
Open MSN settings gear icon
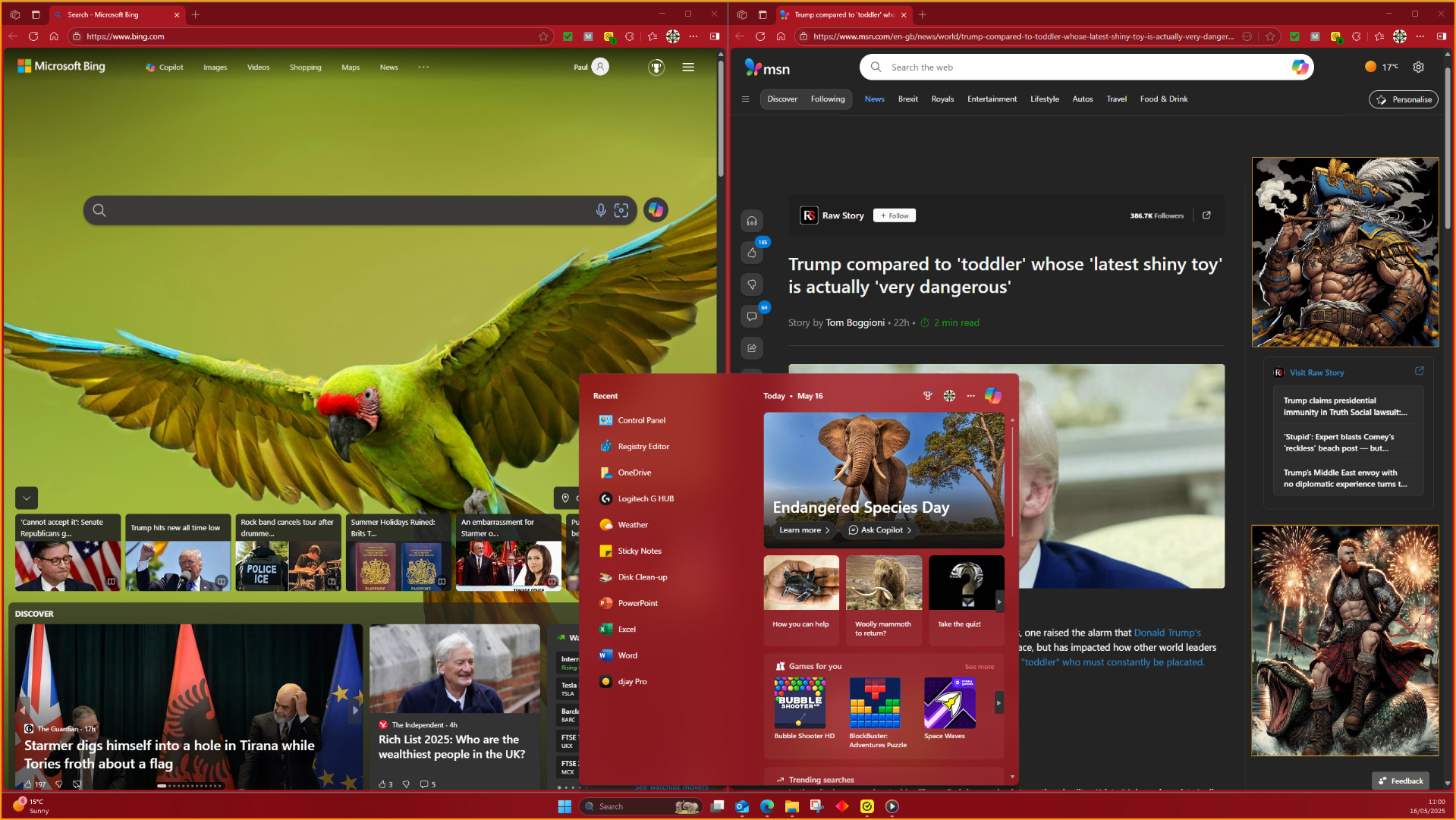pyautogui.click(x=1418, y=67)
